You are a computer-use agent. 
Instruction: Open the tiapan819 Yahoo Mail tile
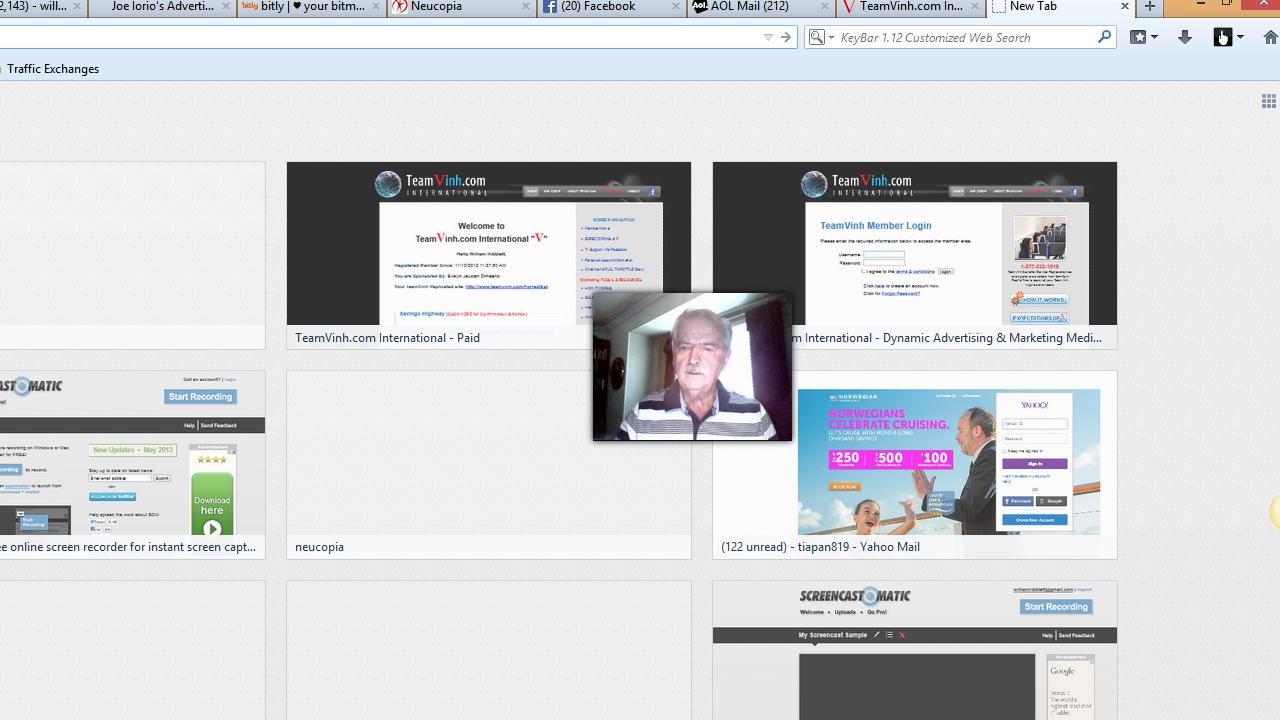tap(914, 462)
